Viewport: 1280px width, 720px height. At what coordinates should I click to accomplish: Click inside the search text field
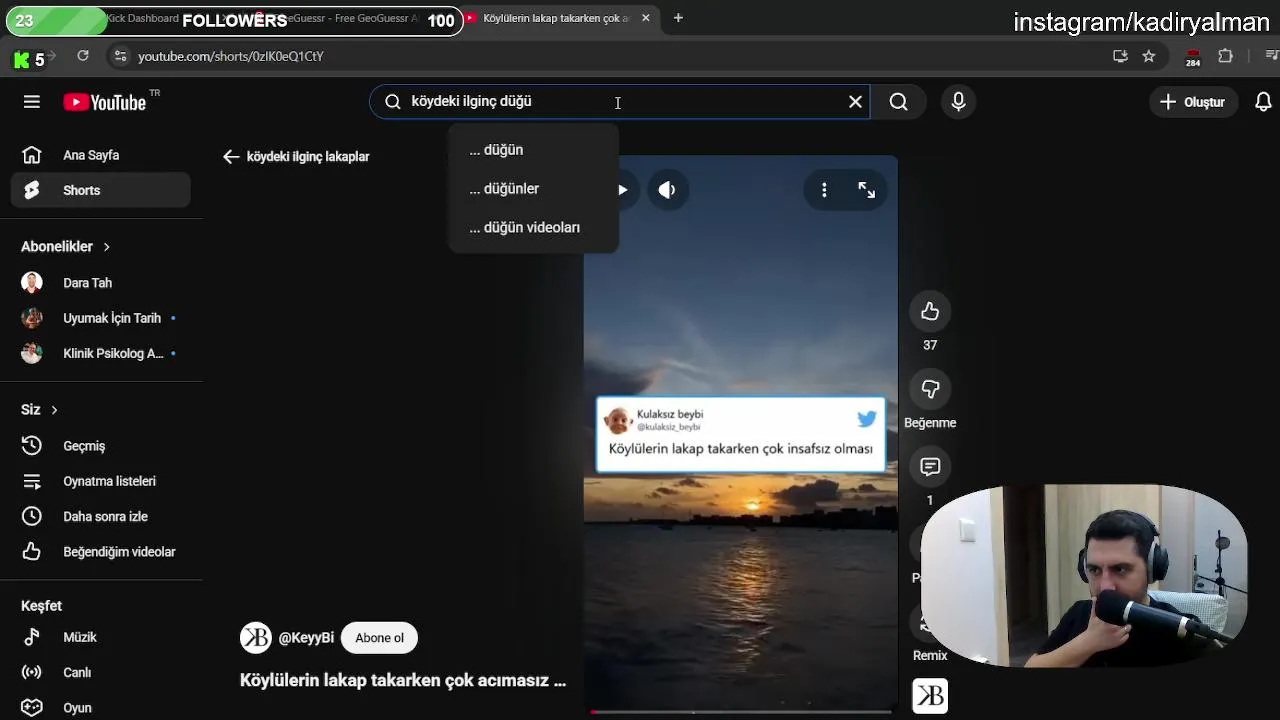(x=620, y=102)
